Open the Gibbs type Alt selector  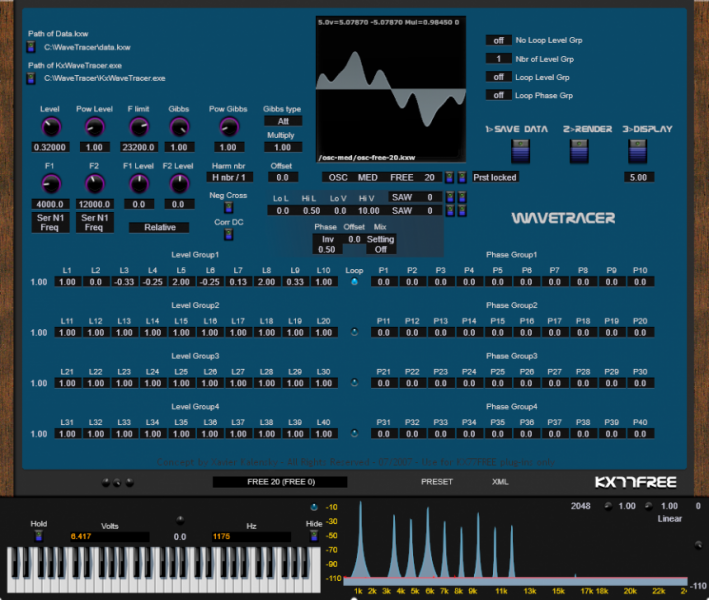tap(283, 121)
